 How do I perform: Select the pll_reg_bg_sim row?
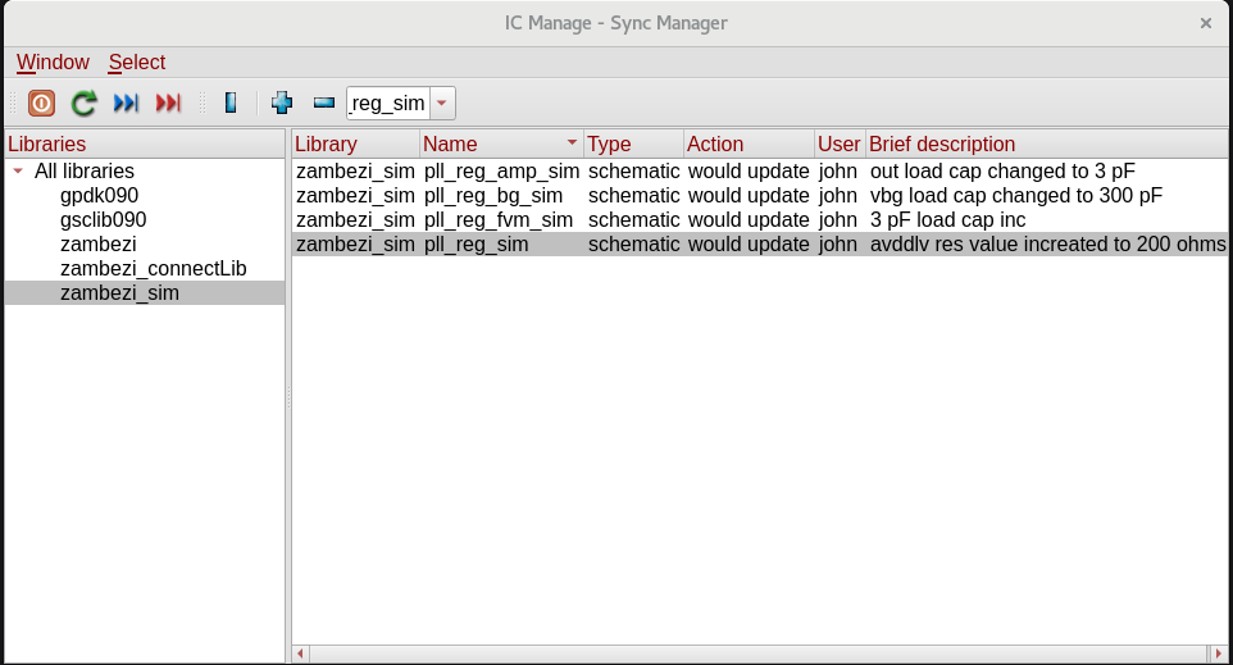(x=493, y=196)
